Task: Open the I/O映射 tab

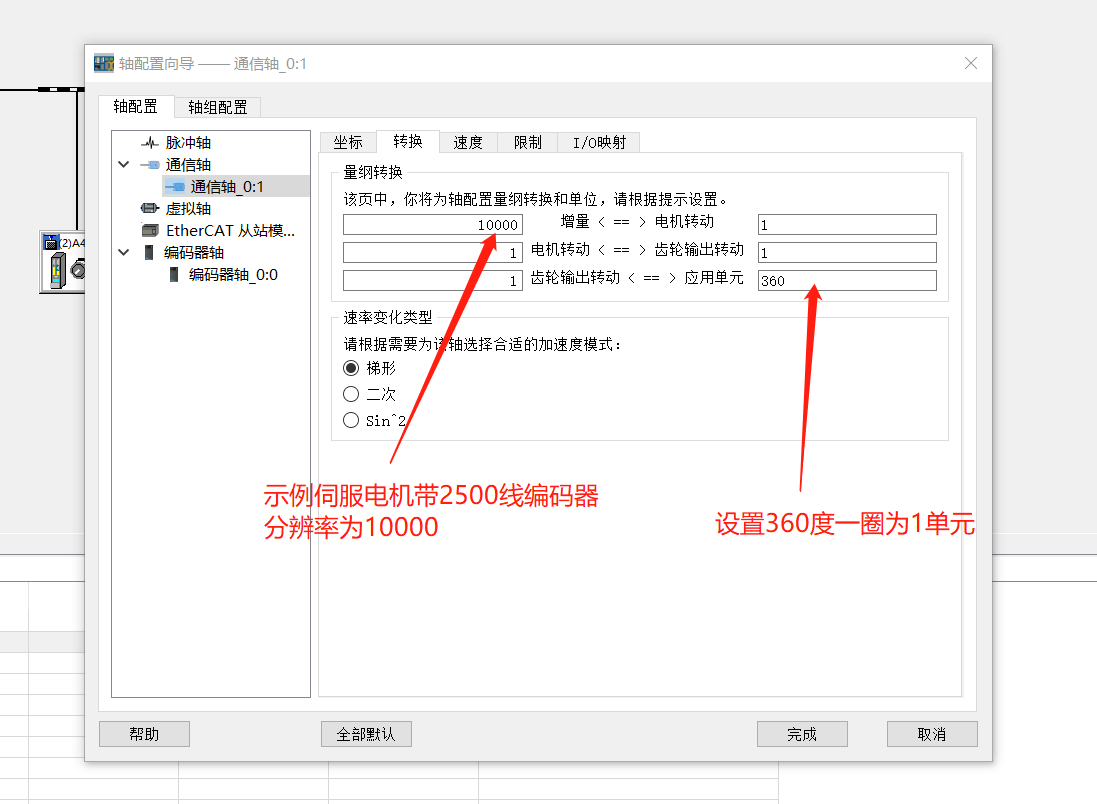Action: [x=599, y=143]
